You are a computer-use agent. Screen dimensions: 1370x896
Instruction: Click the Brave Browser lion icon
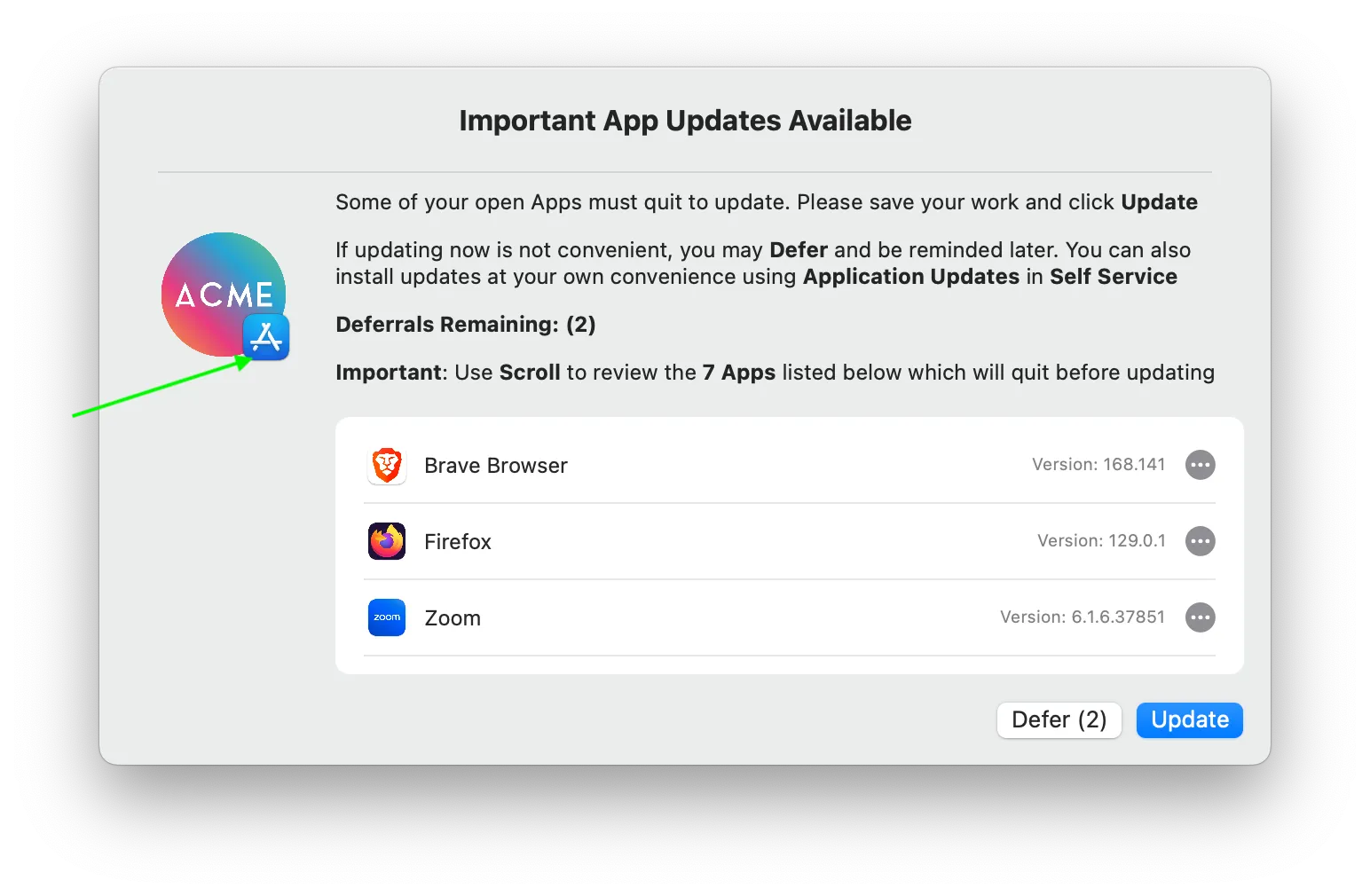(x=387, y=465)
